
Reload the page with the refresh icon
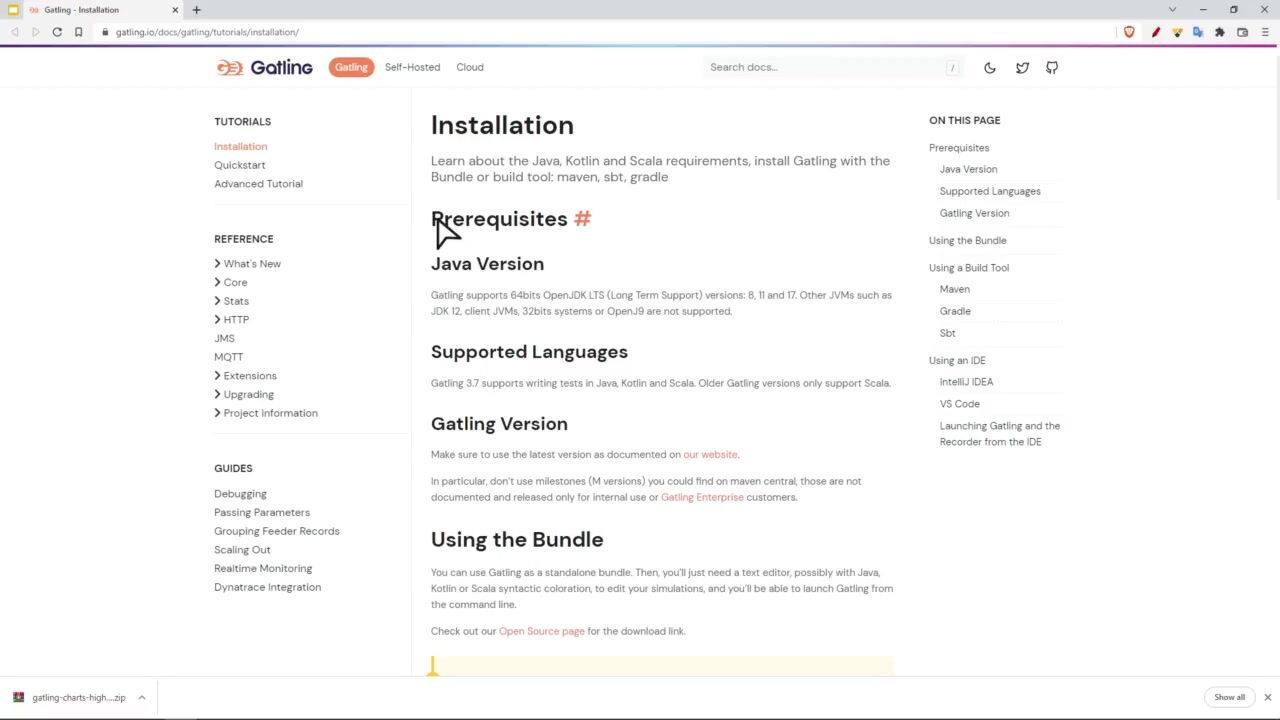(x=57, y=32)
